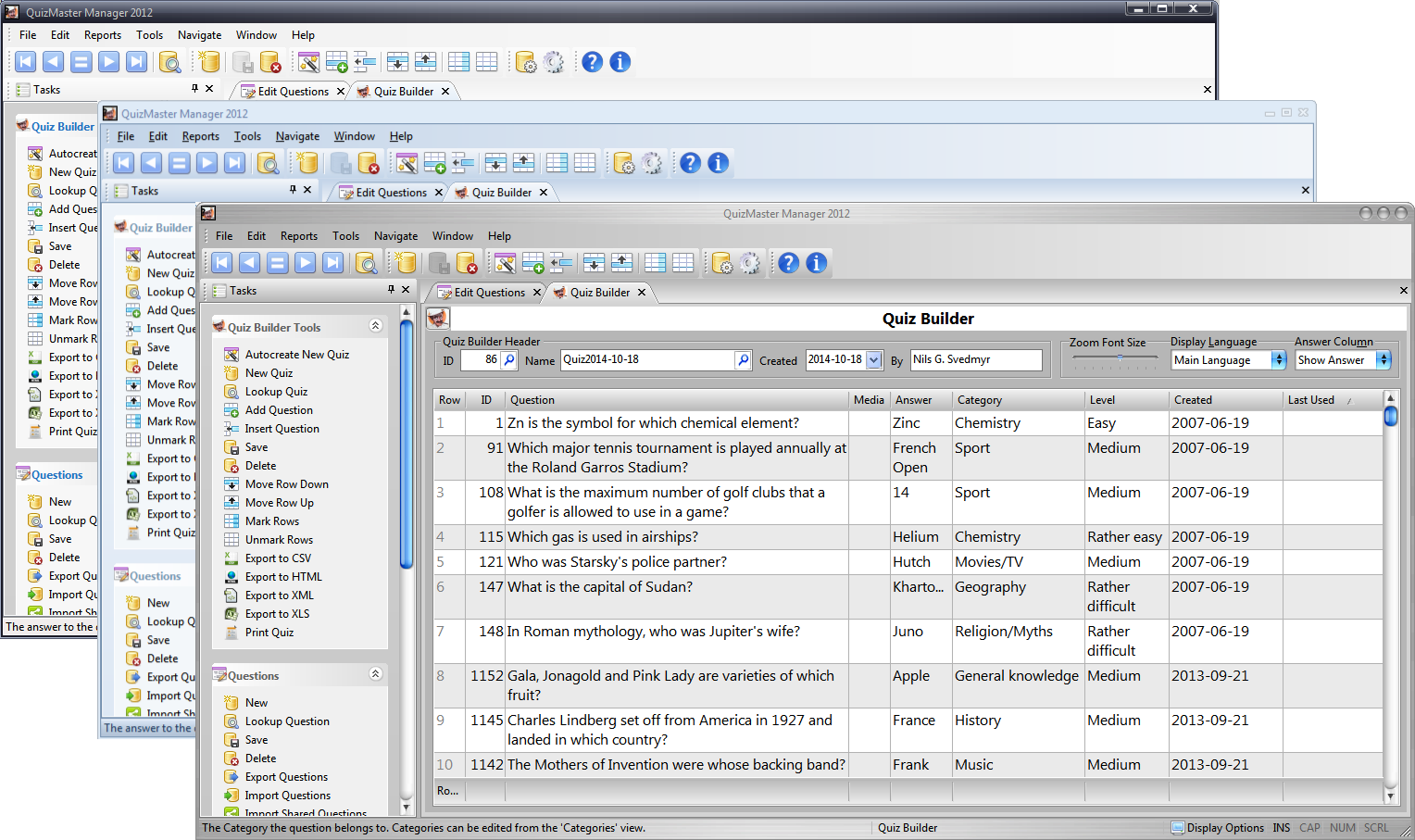Click the Zoom Font Size slider

tap(1115, 359)
